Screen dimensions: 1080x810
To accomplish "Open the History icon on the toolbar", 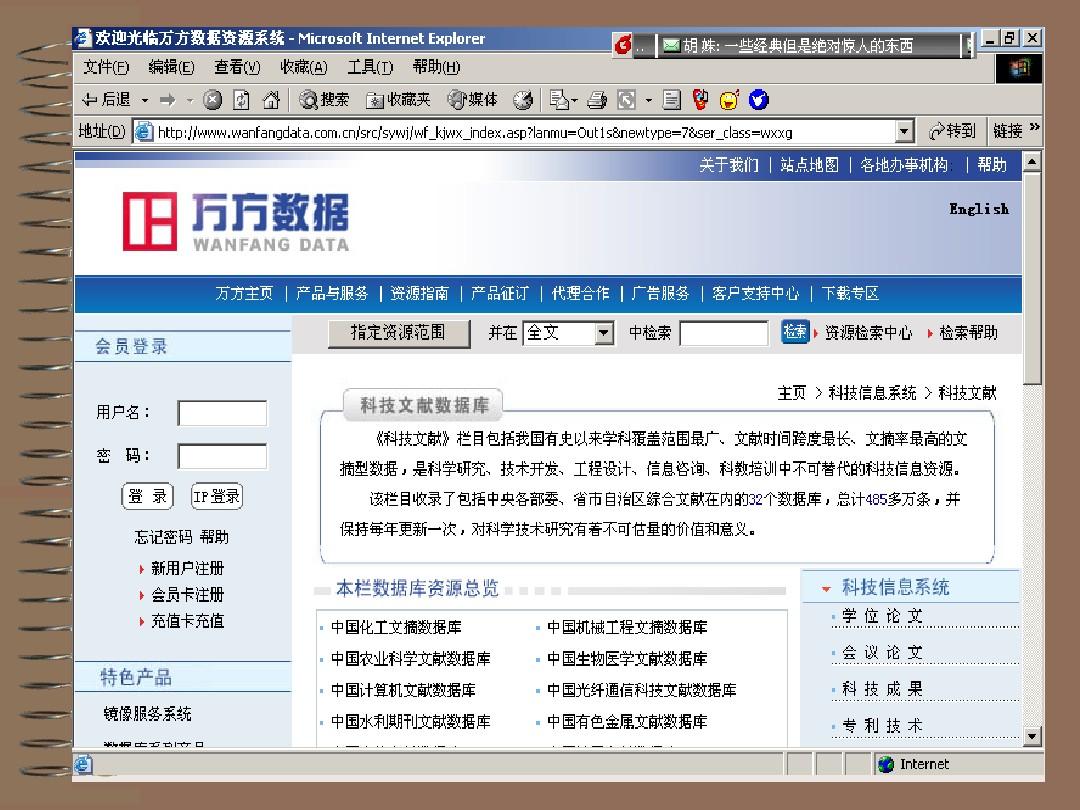I will (525, 99).
